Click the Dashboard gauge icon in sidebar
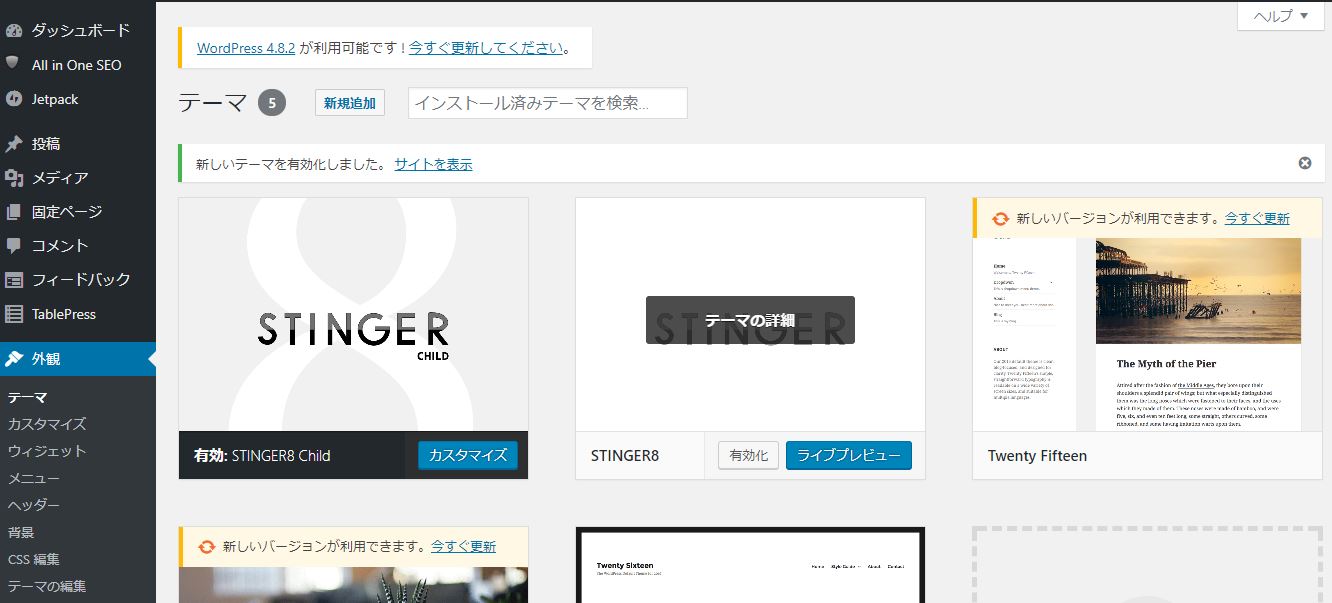Viewport: 1332px width, 603px height. [x=14, y=31]
